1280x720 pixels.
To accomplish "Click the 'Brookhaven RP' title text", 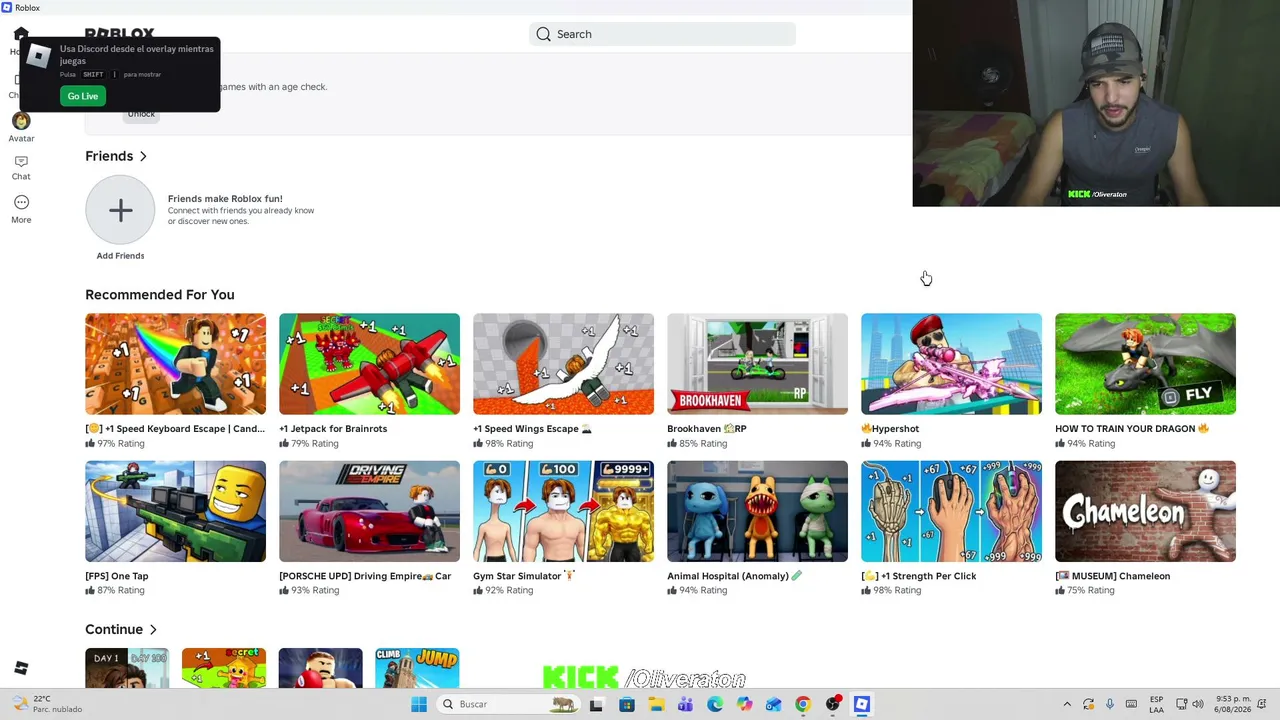I will click(x=707, y=429).
